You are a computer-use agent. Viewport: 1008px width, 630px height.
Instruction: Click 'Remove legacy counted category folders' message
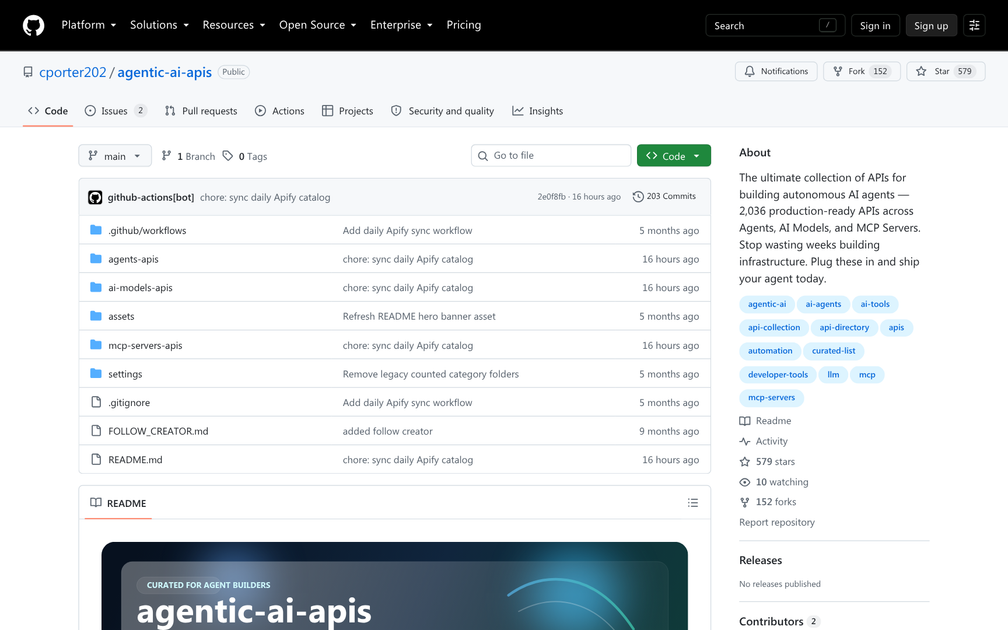pos(431,374)
